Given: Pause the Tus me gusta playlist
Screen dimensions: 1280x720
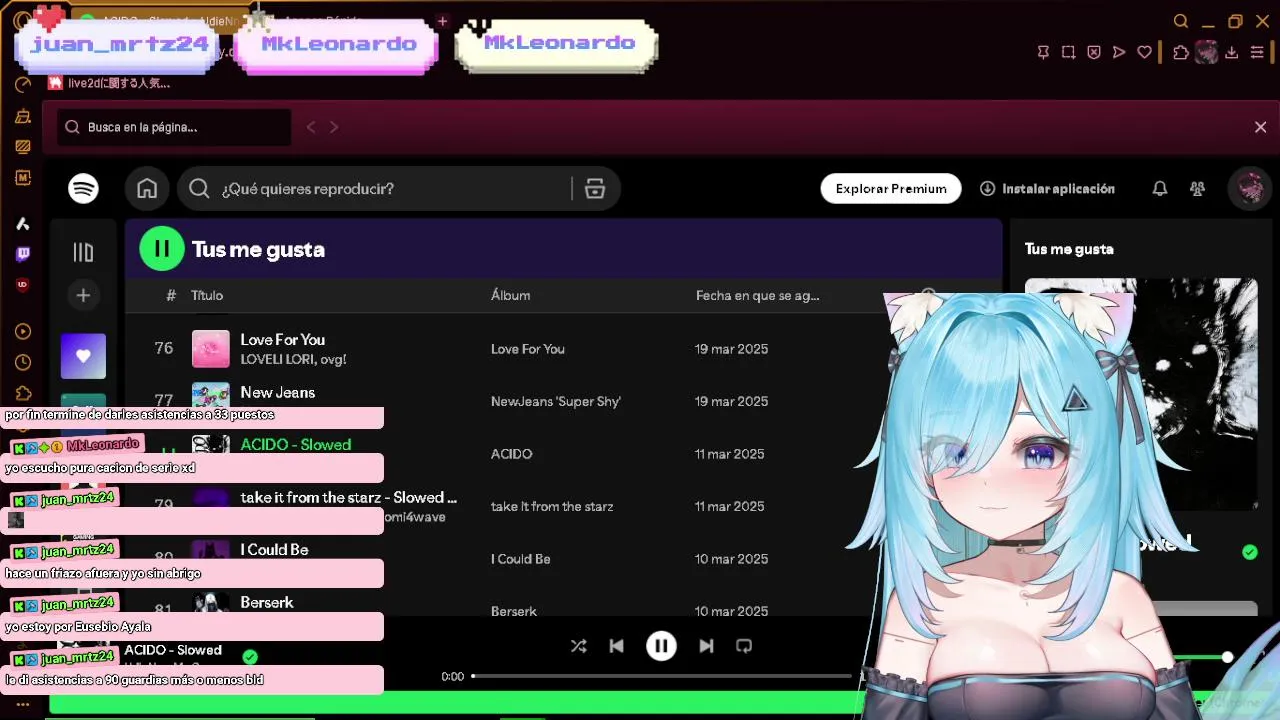Looking at the screenshot, I should (162, 249).
